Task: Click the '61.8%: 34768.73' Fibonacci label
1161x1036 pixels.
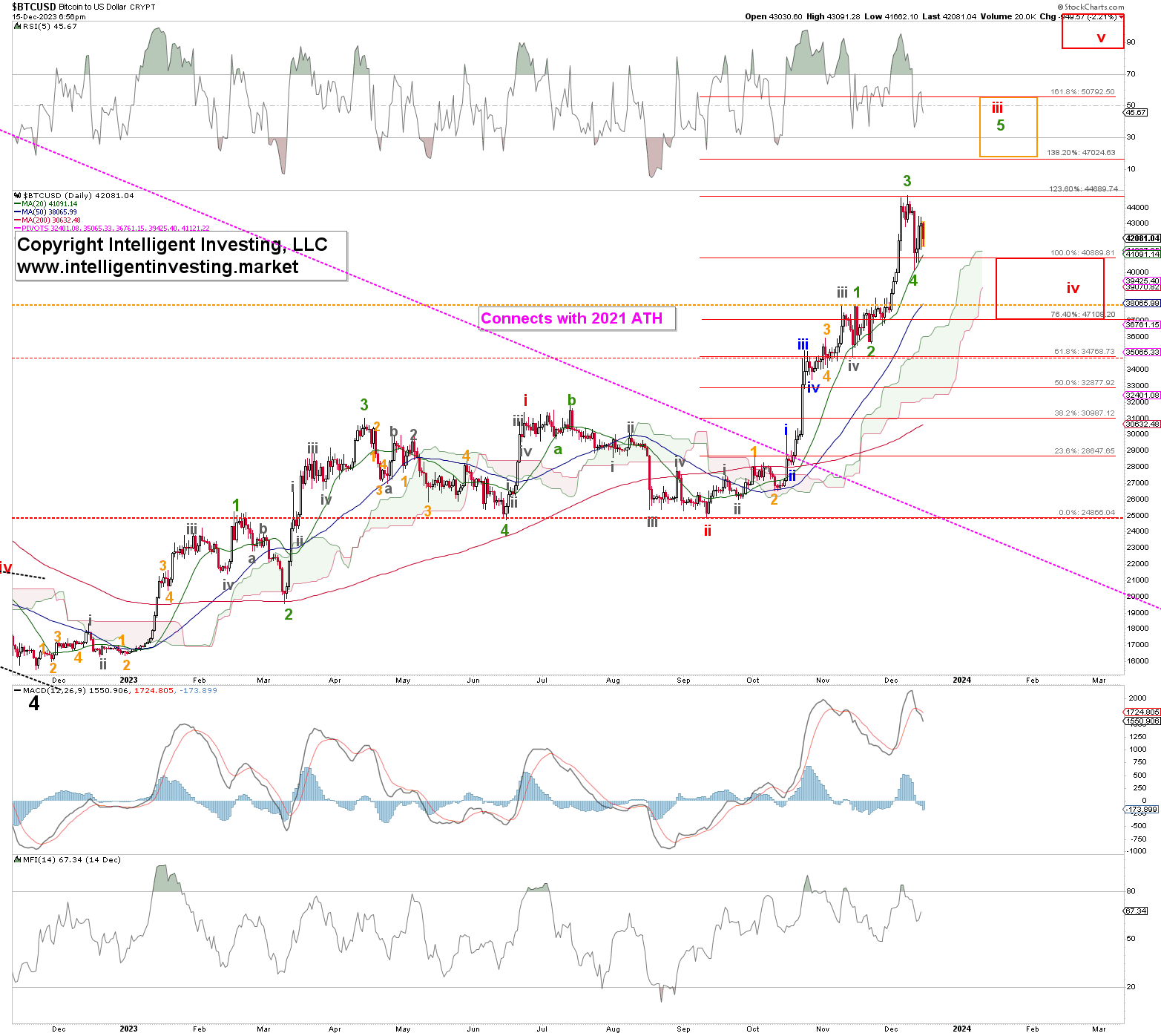Action: pyautogui.click(x=1084, y=352)
